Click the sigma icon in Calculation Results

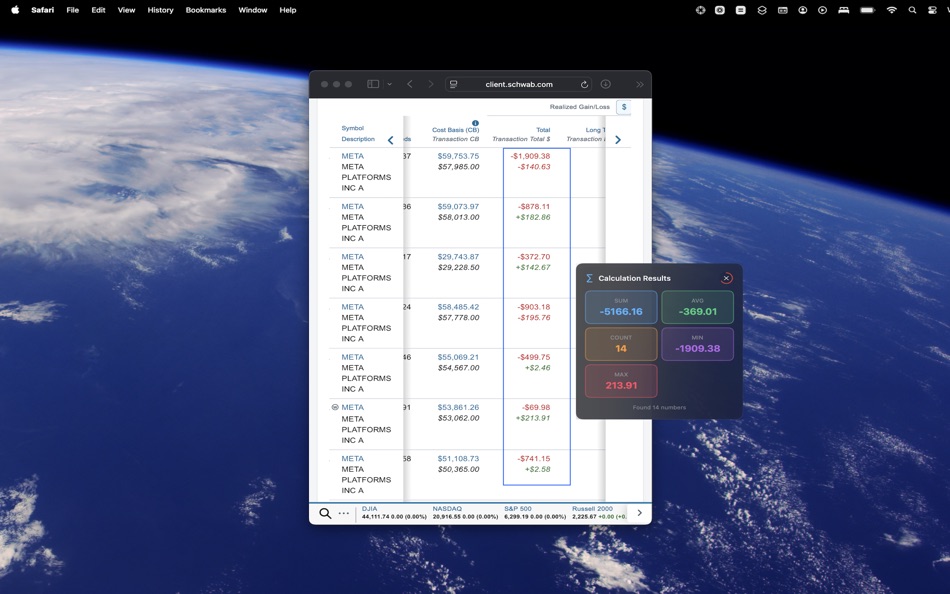coord(589,278)
